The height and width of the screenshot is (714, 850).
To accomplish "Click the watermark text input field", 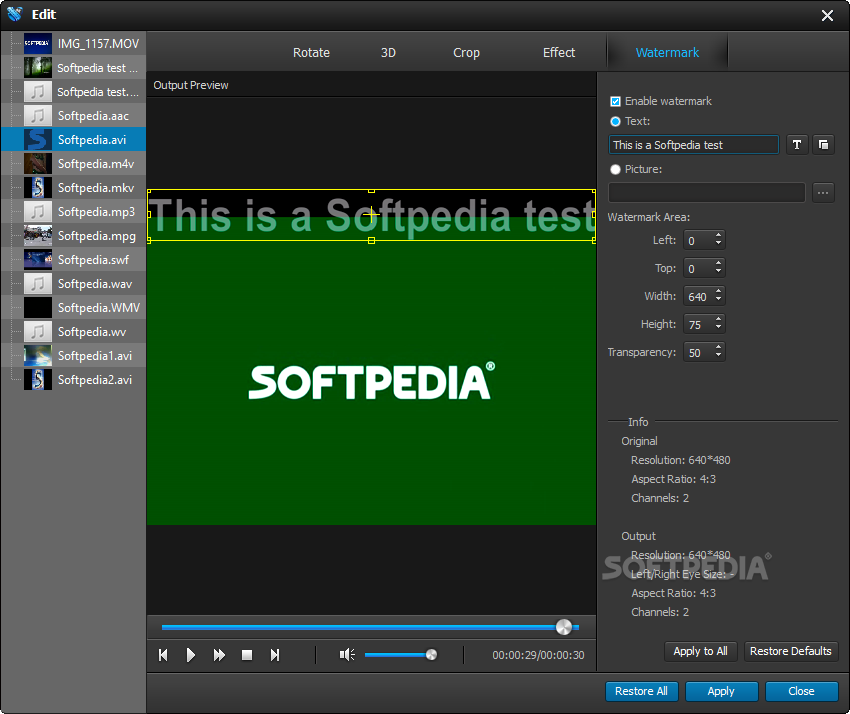I will click(x=693, y=145).
